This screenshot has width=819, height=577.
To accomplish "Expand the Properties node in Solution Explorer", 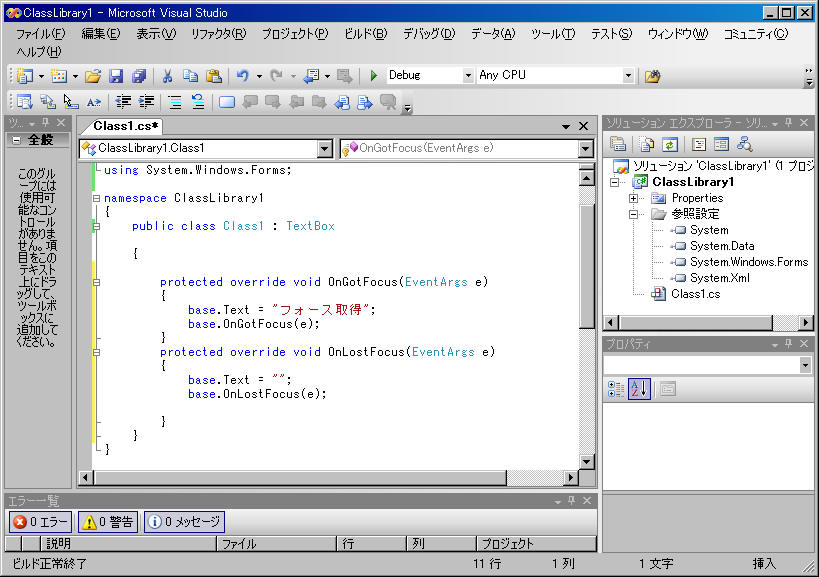I will pos(634,198).
